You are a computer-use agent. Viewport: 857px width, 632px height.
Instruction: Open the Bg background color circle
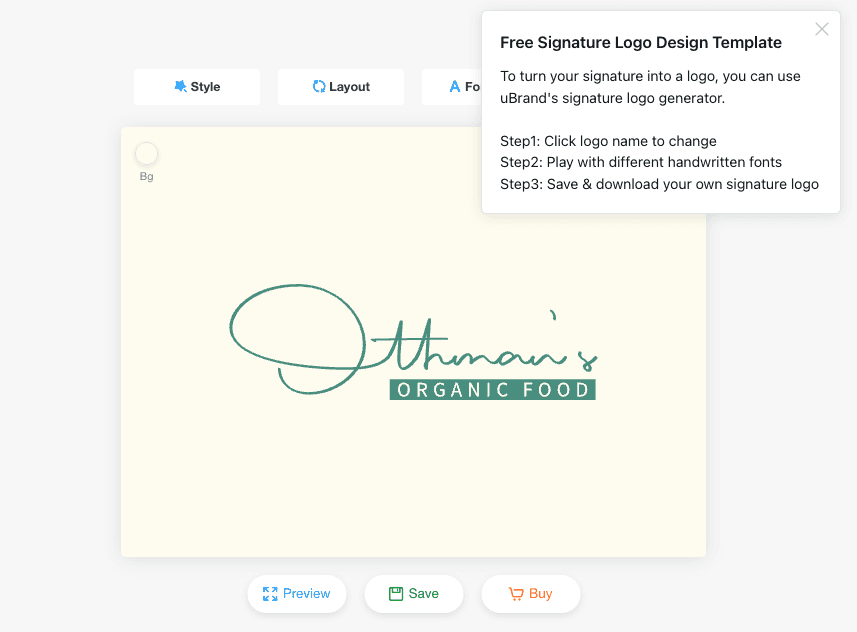coord(146,154)
